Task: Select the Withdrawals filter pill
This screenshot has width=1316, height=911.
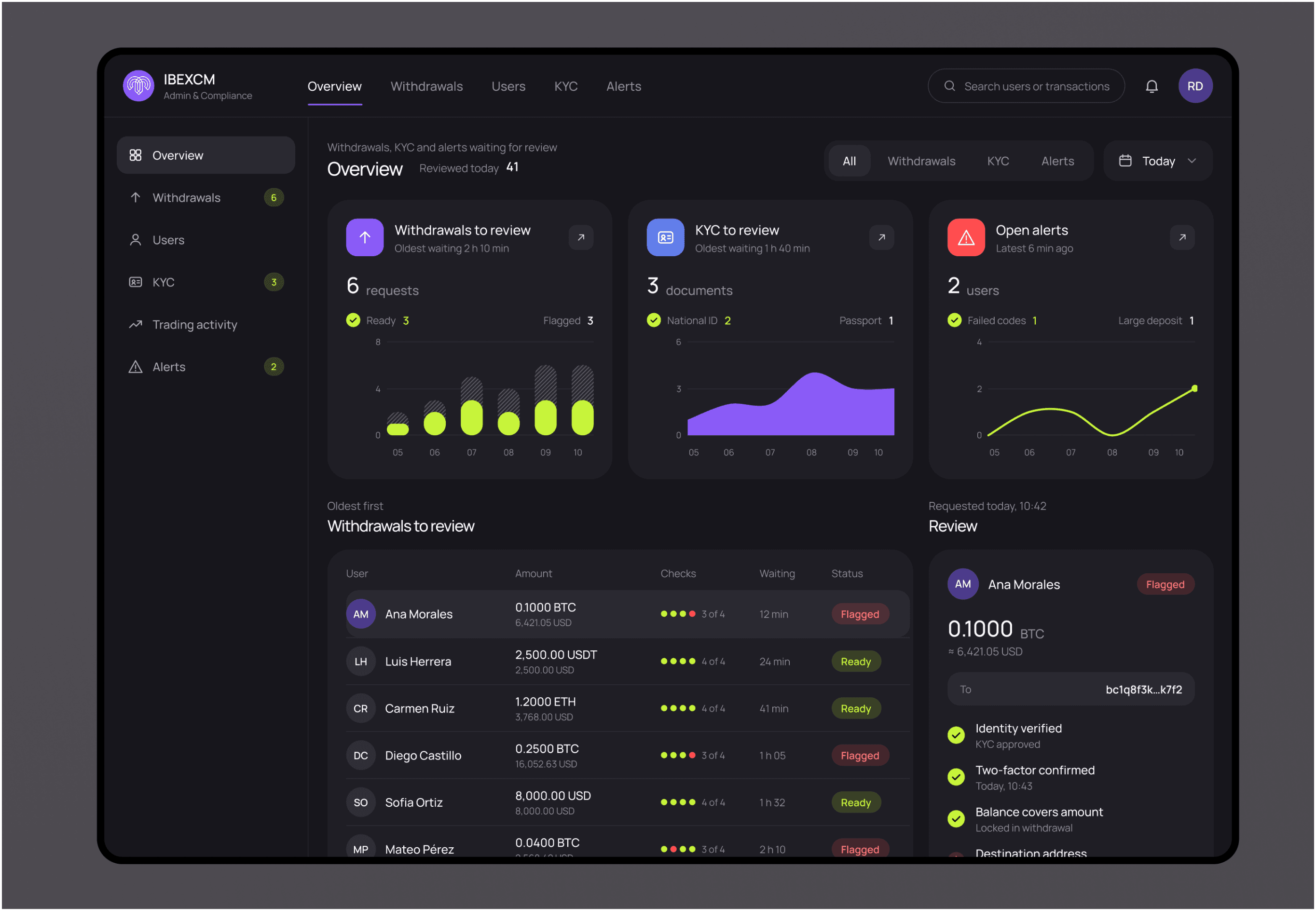Action: (922, 162)
